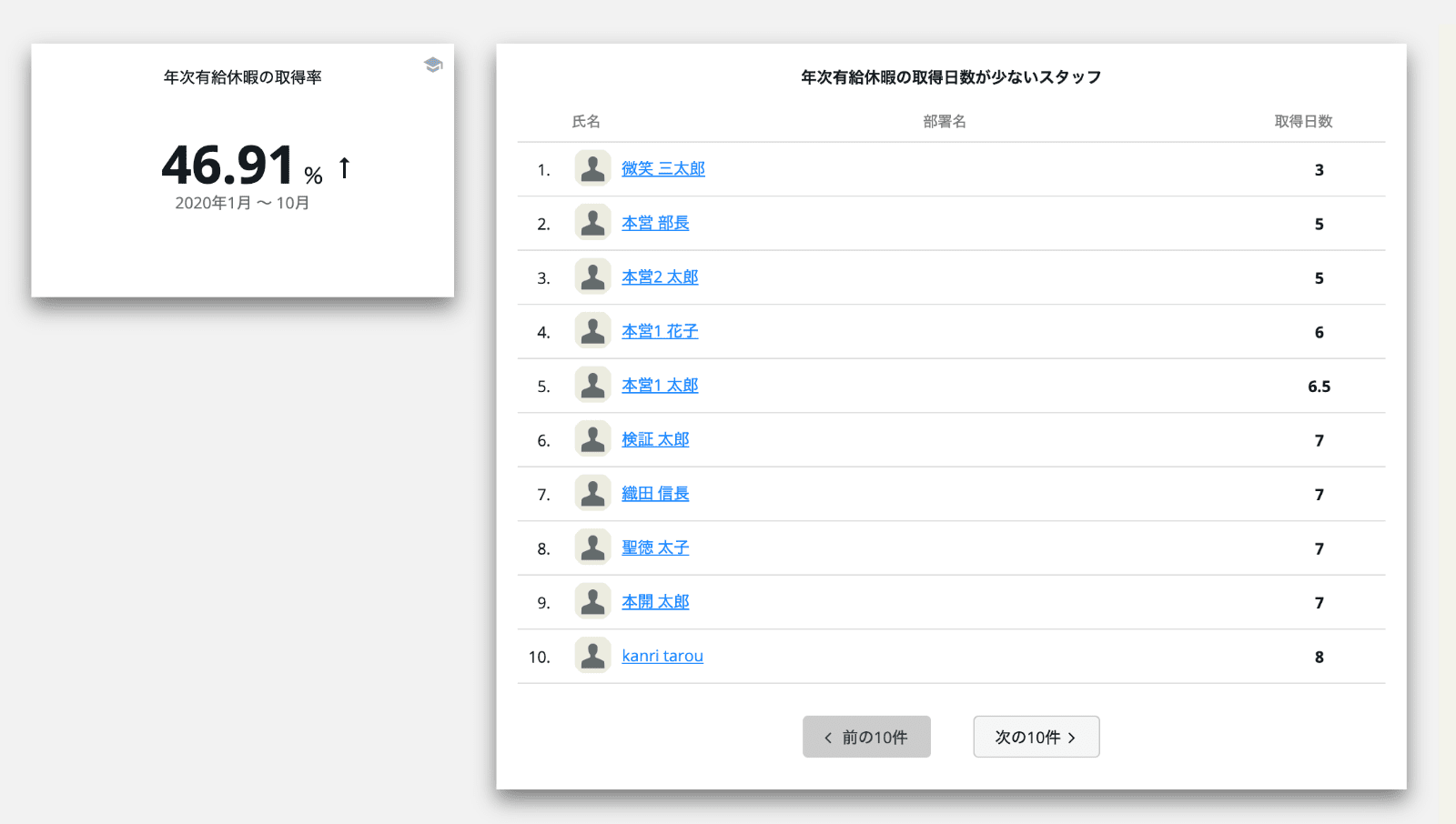The width and height of the screenshot is (1456, 824).
Task: Click the graduation cap help icon
Action: 433,65
